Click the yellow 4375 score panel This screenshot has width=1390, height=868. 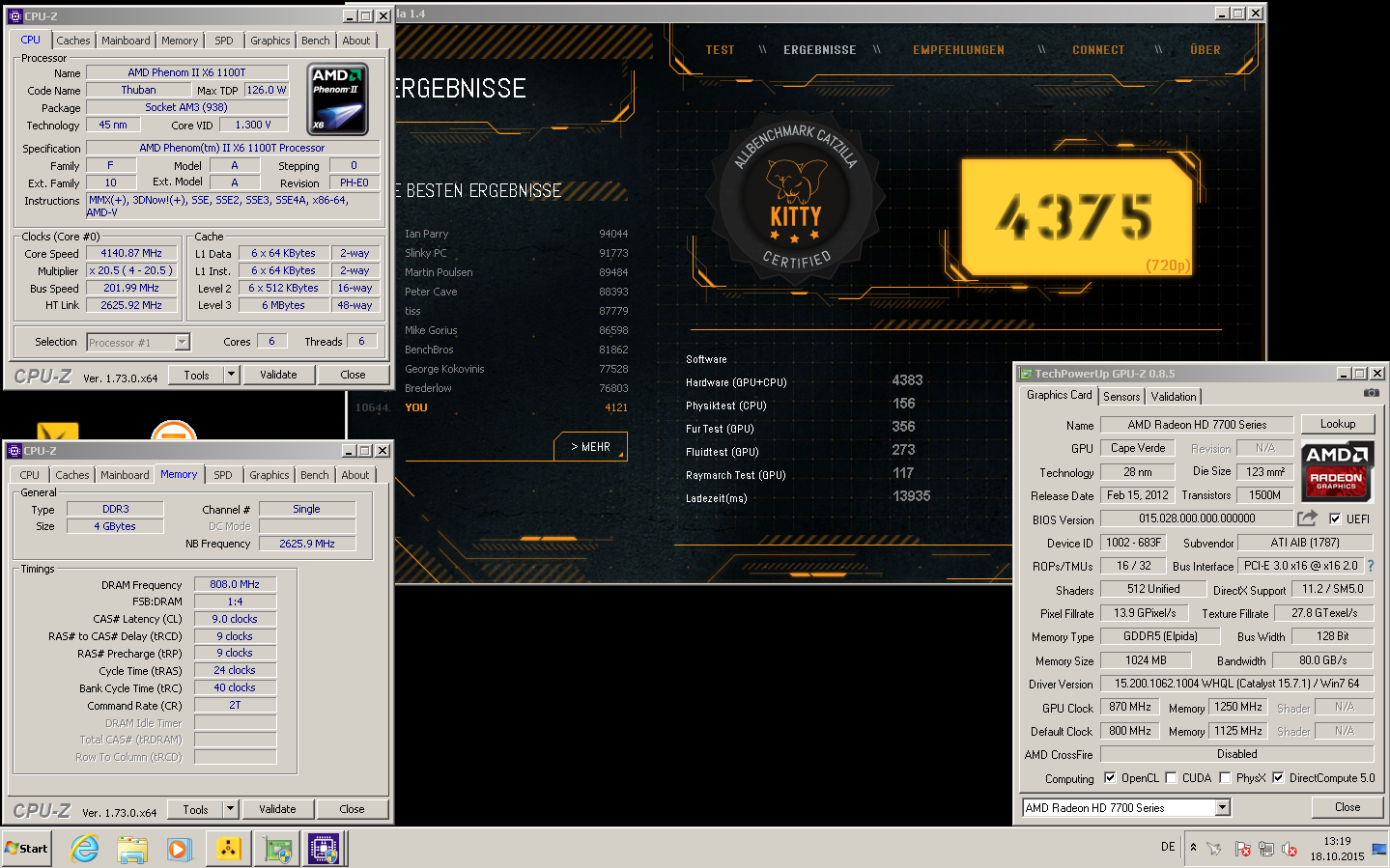click(1077, 217)
